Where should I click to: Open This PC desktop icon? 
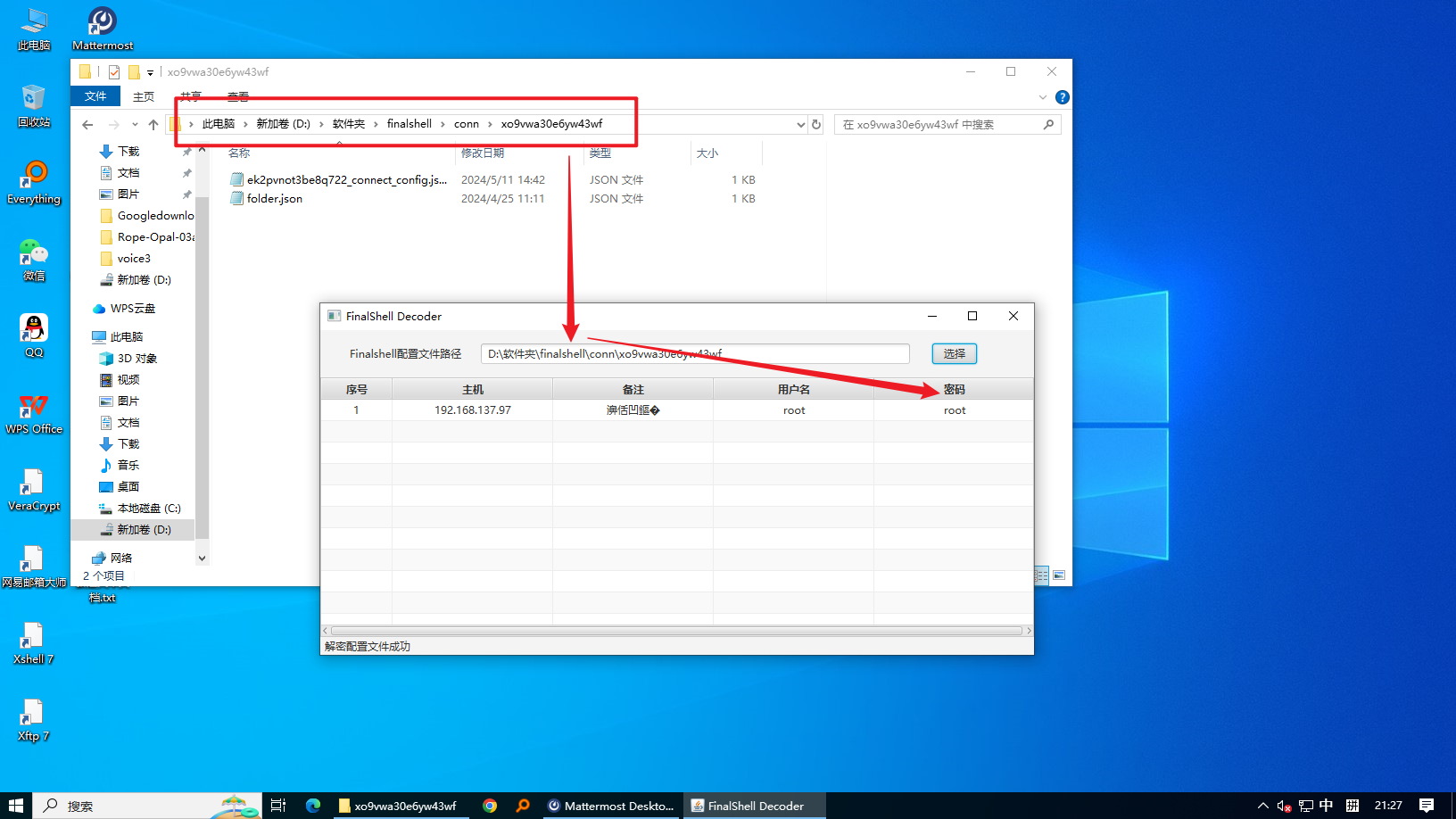(34, 29)
